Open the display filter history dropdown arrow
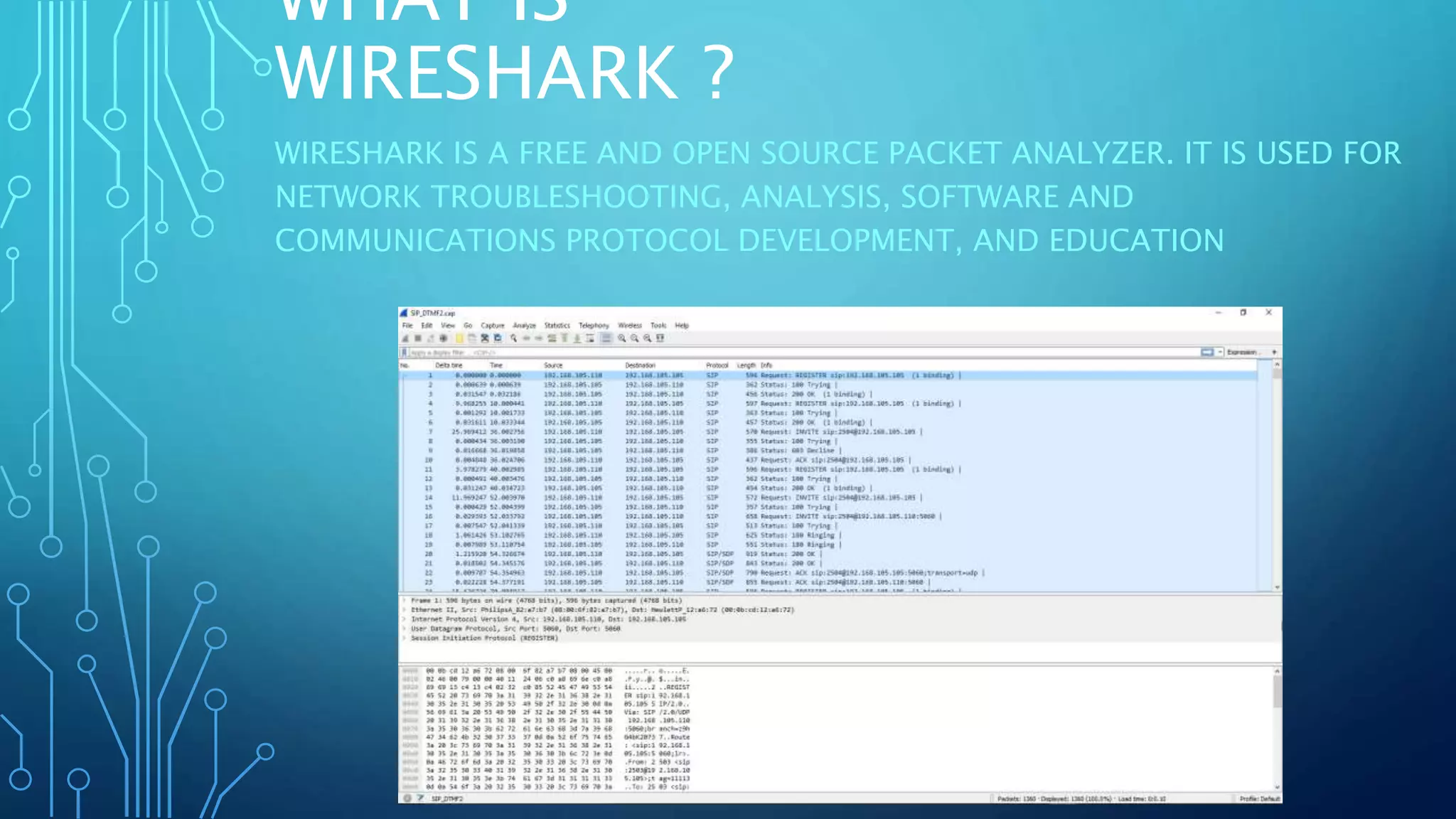 pyautogui.click(x=1220, y=353)
